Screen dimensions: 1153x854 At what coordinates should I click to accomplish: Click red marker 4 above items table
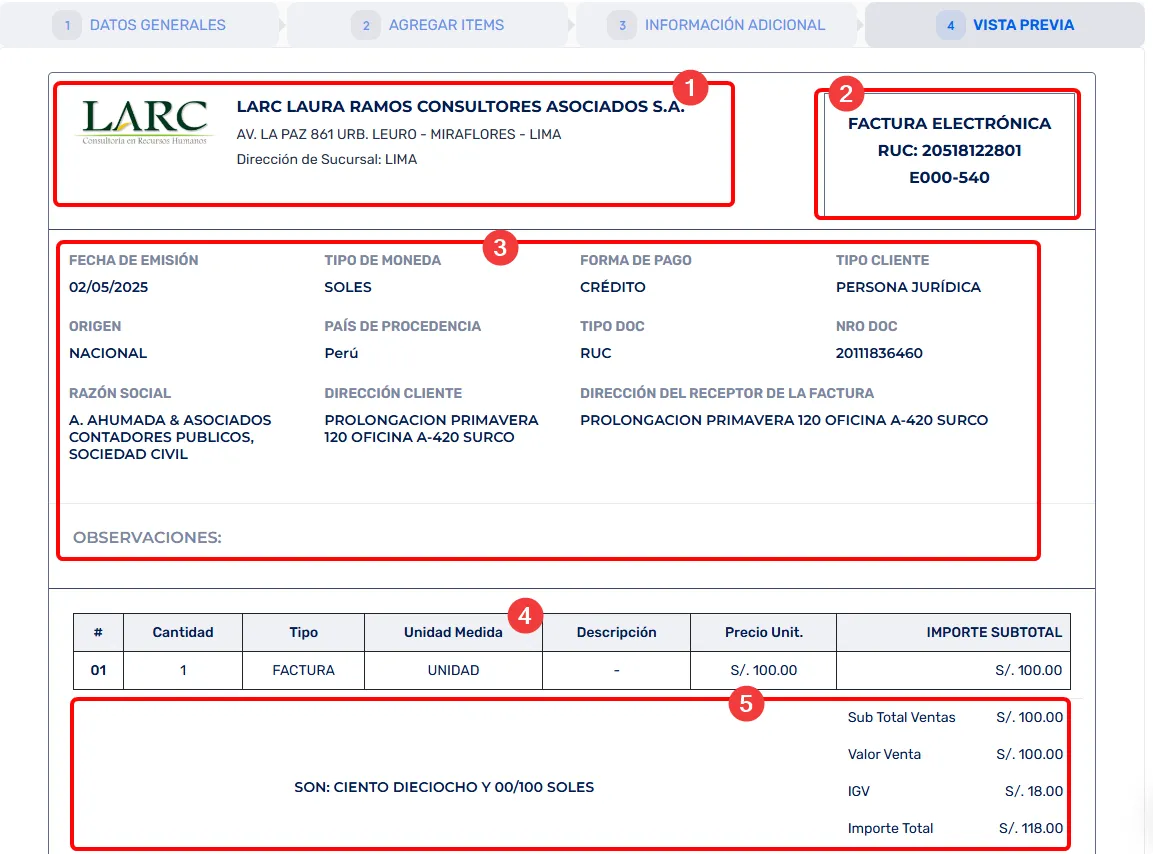[525, 614]
